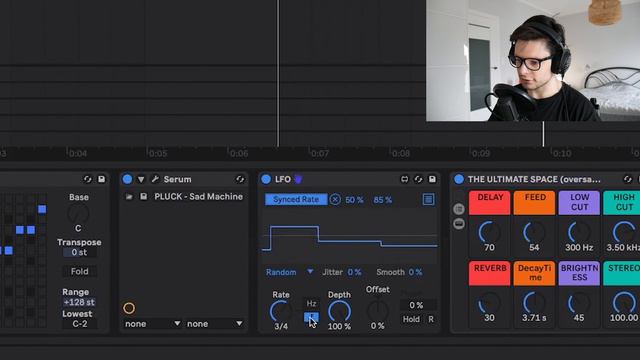640x360 pixels.
Task: Open the LFO list panel icon
Action: (428, 199)
